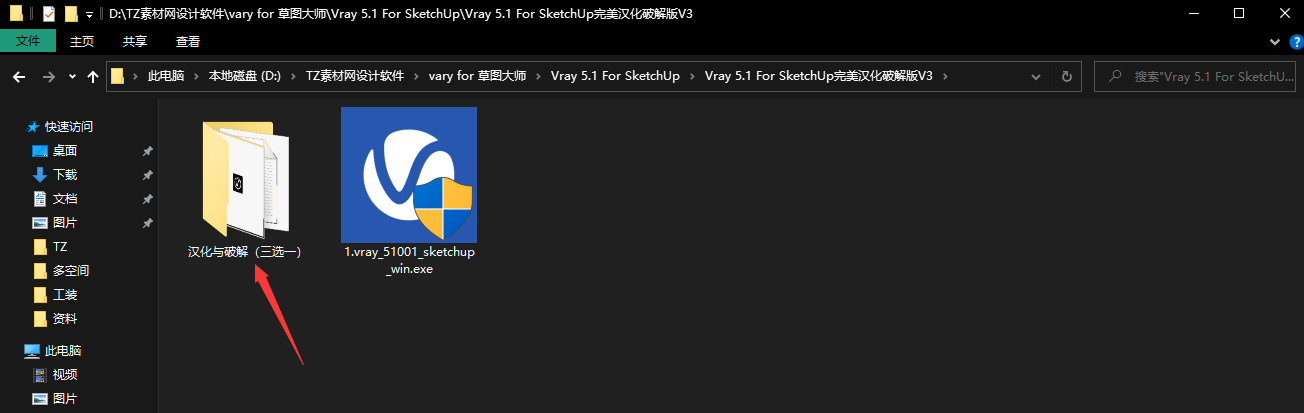Viewport: 1304px width, 413px height.
Task: Open the Customize Quick Access Toolbar dropdown
Action: click(x=90, y=15)
